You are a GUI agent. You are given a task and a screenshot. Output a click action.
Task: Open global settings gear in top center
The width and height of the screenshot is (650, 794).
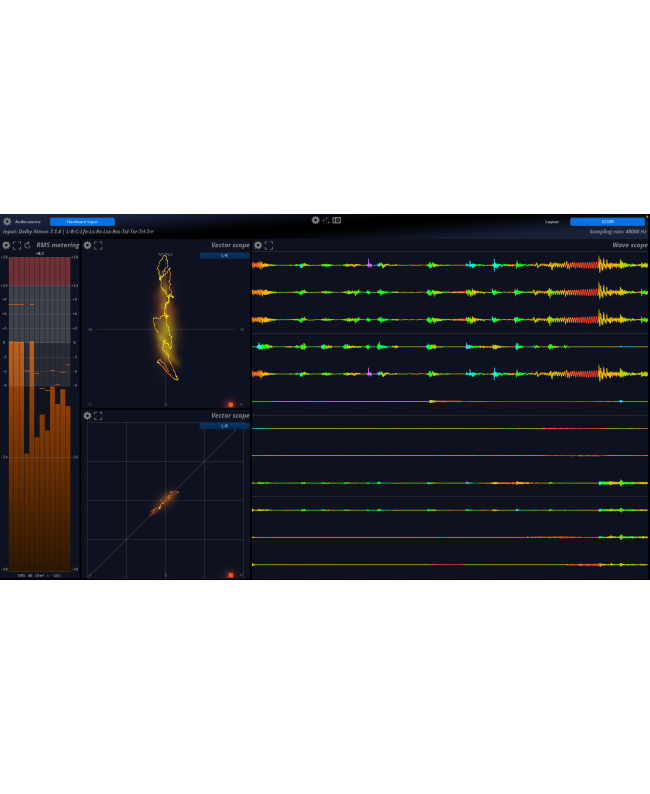click(x=315, y=220)
